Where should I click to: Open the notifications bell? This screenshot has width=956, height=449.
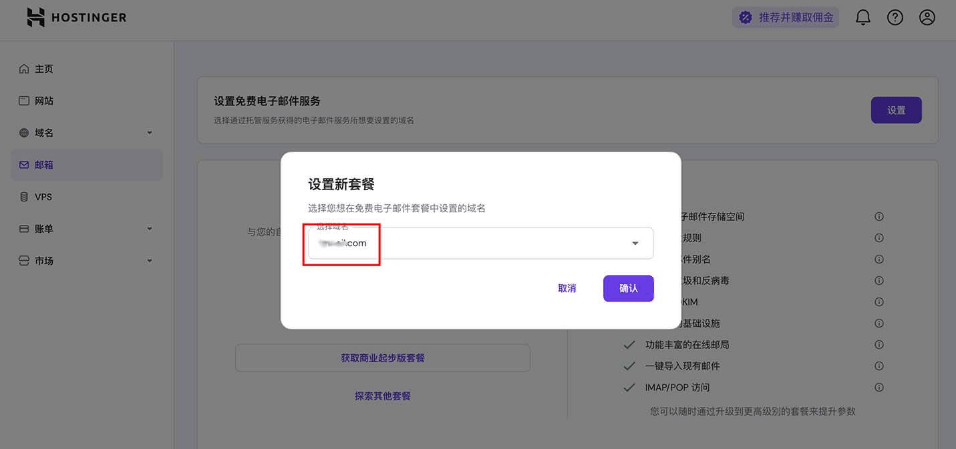[x=863, y=18]
